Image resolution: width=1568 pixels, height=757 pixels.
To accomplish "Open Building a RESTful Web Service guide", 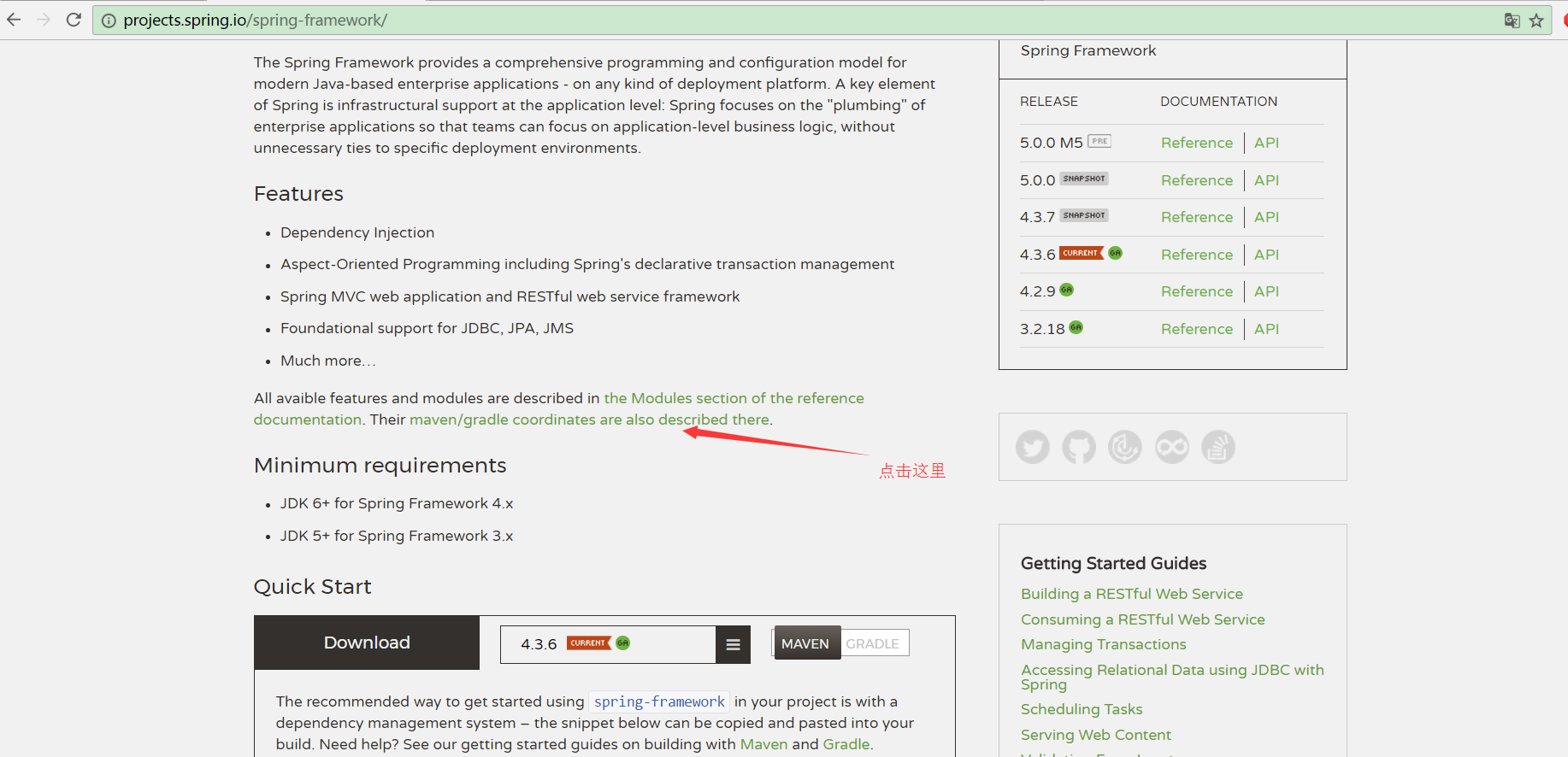I will (x=1132, y=594).
